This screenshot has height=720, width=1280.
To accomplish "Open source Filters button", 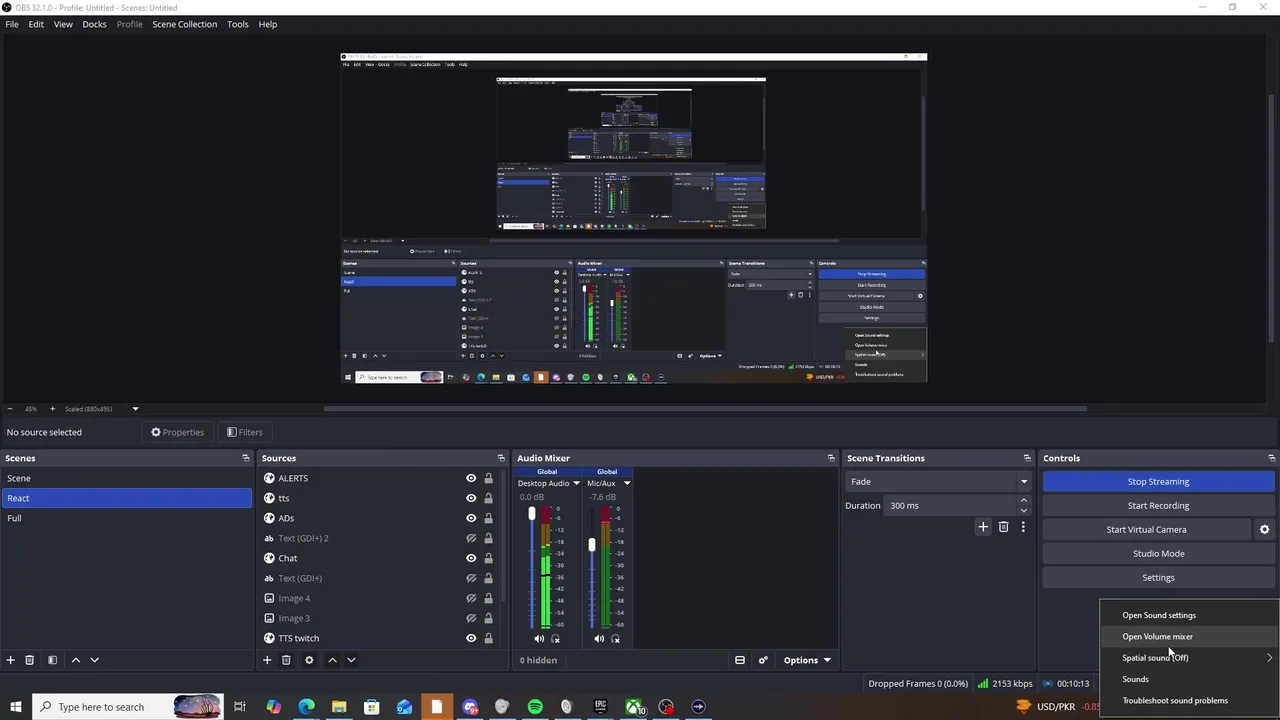I will (245, 432).
